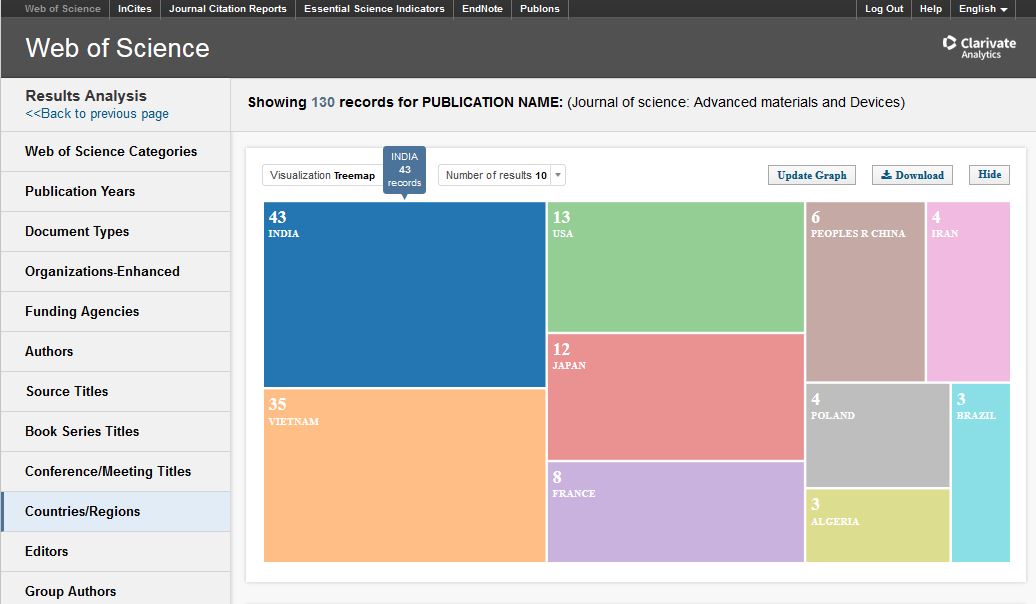Click the 130 records count

(323, 102)
